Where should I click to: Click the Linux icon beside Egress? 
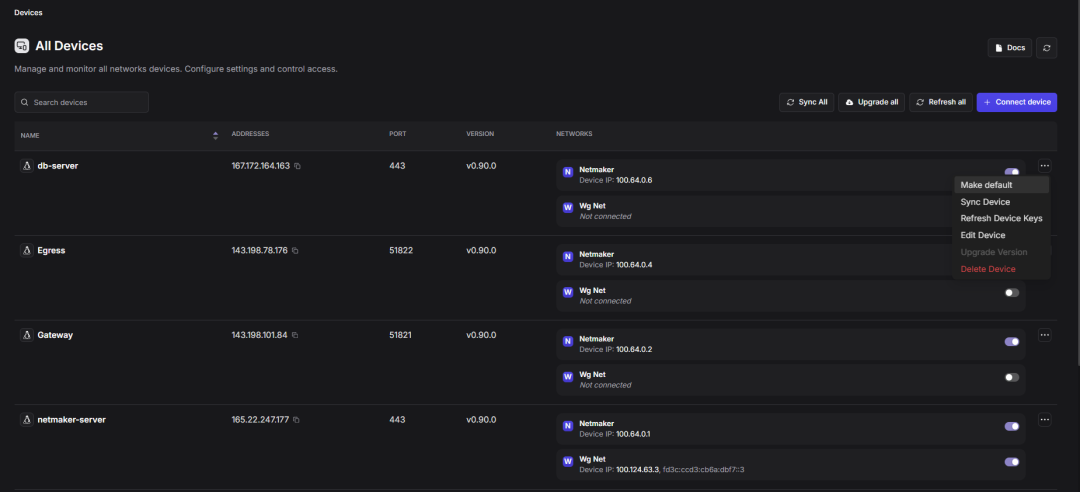[26, 250]
